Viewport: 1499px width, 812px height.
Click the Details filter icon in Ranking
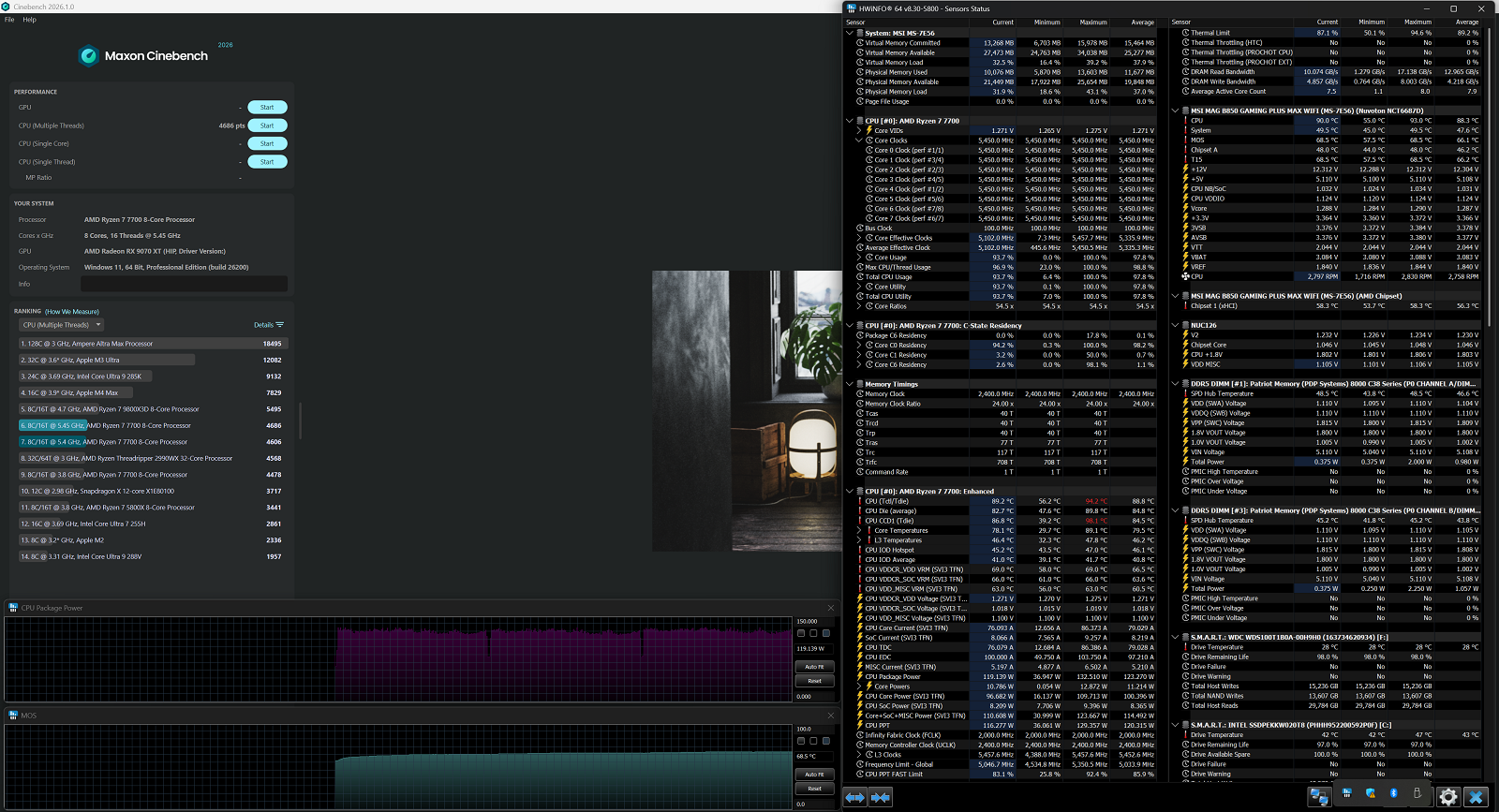pos(279,325)
